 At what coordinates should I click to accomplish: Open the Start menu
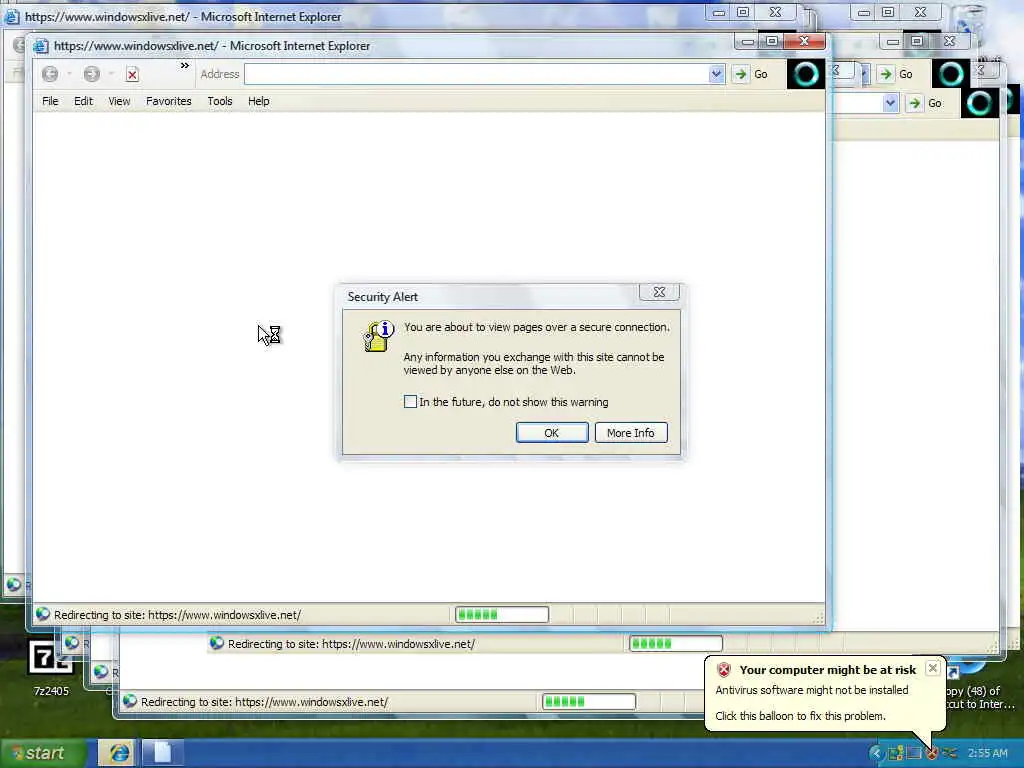pyautogui.click(x=44, y=753)
